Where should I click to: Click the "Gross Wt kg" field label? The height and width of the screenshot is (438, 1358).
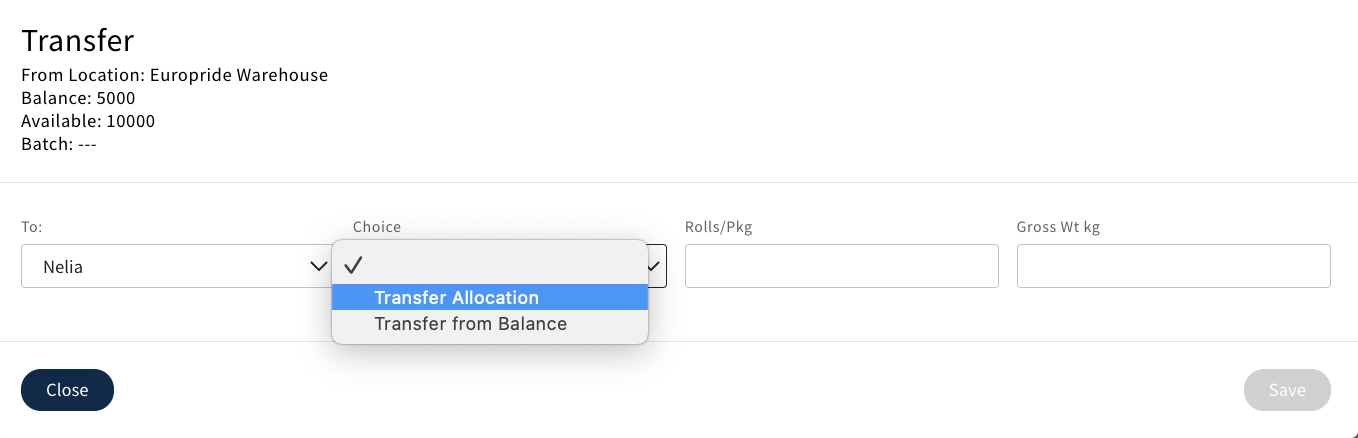coord(1058,227)
